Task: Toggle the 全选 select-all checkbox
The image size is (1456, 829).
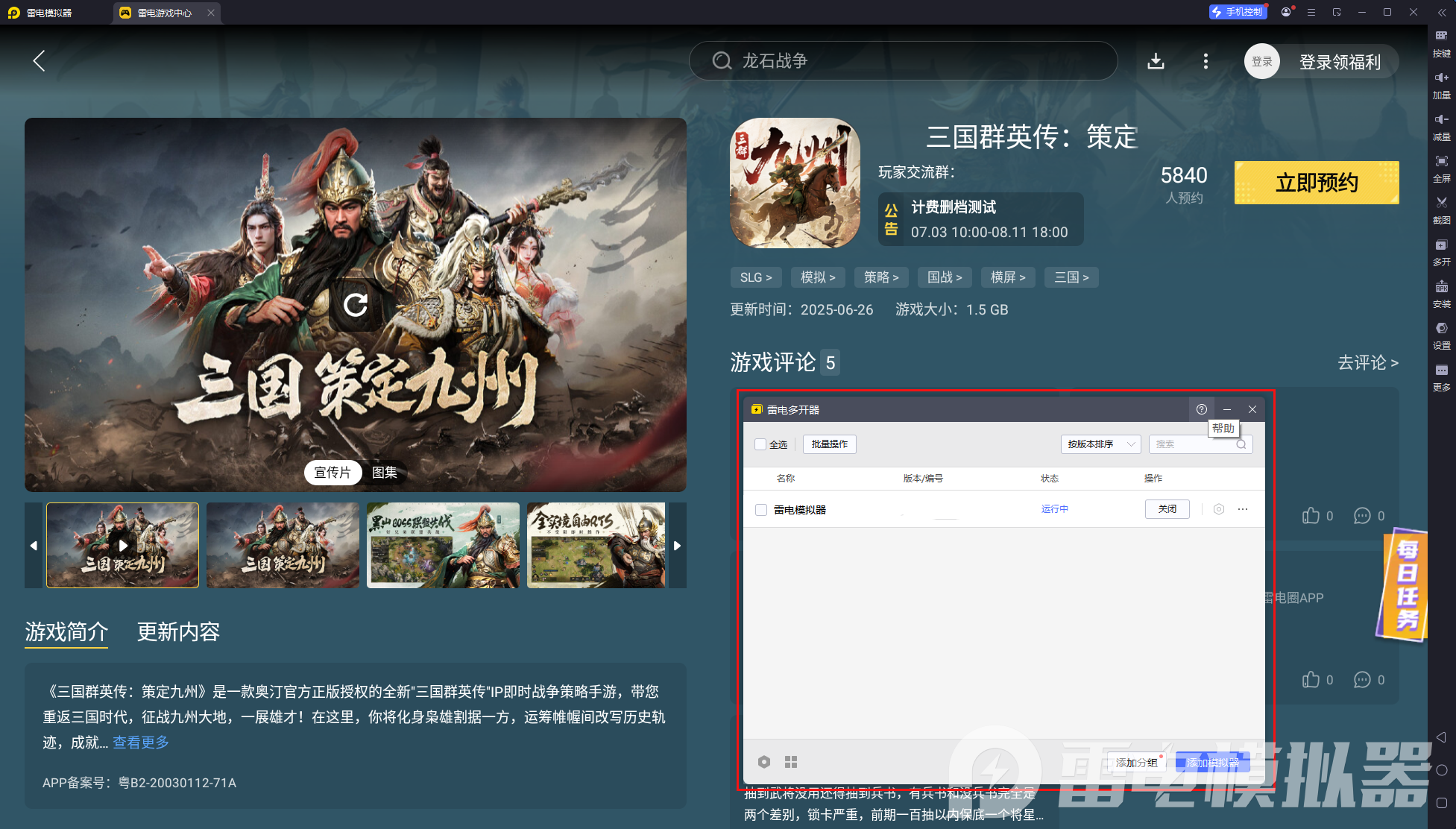Action: tap(760, 444)
